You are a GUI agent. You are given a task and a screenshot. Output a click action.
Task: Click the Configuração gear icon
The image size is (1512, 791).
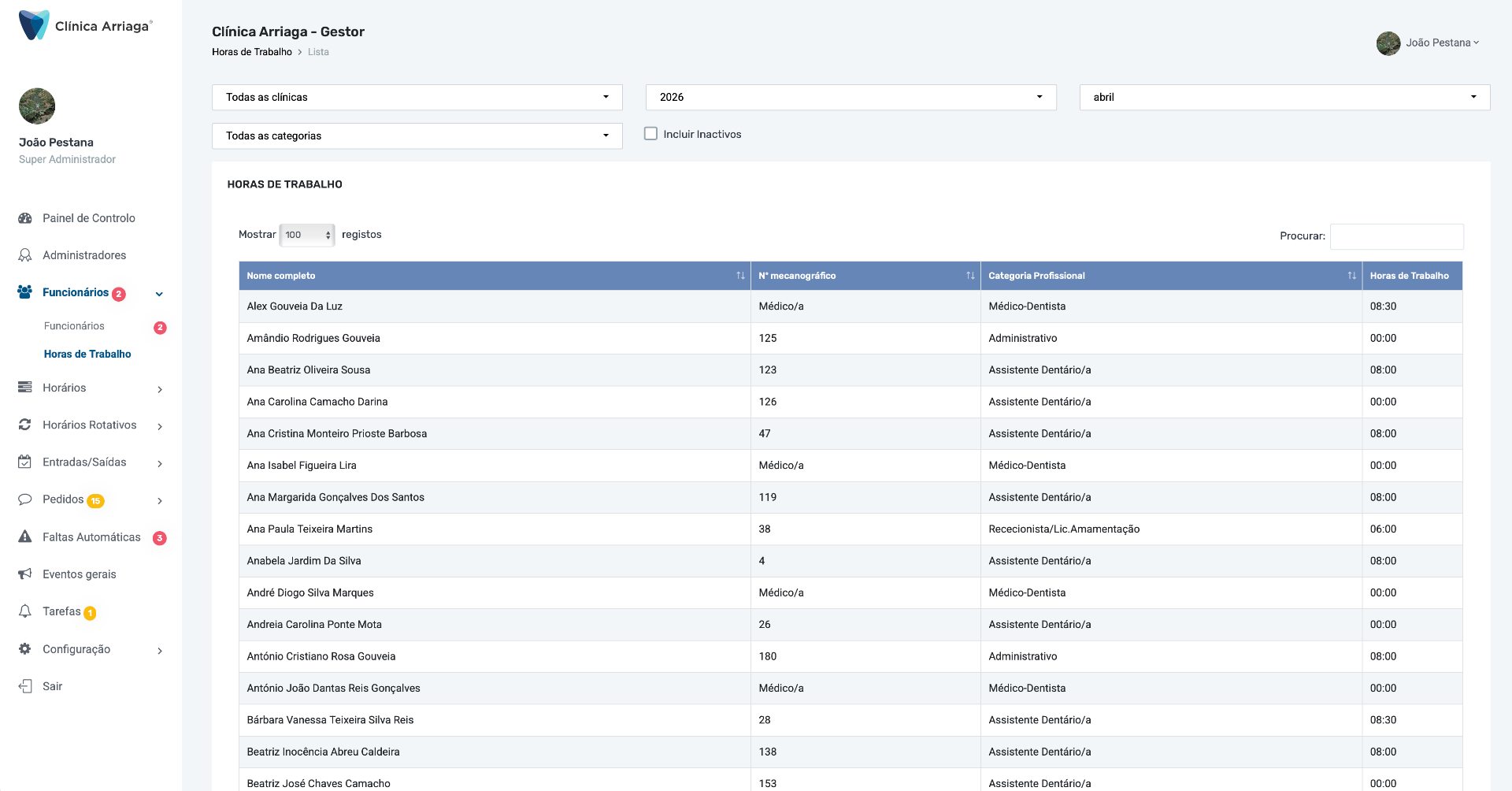click(25, 649)
